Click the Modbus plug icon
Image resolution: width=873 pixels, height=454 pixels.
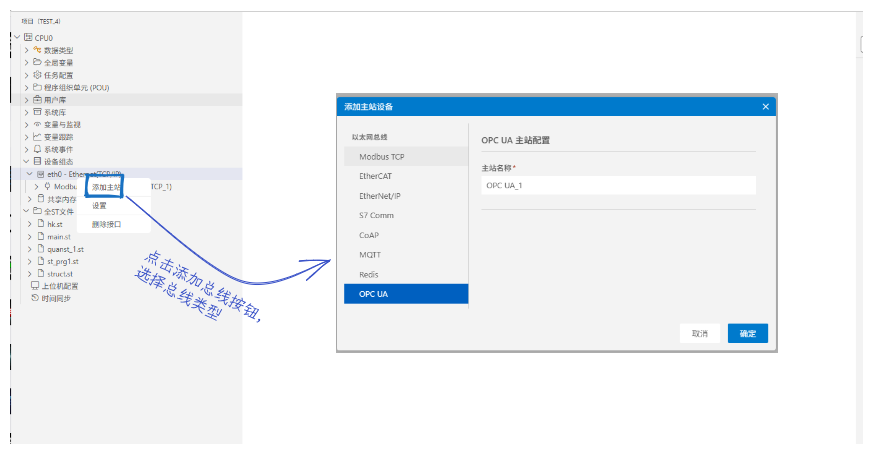(x=47, y=186)
